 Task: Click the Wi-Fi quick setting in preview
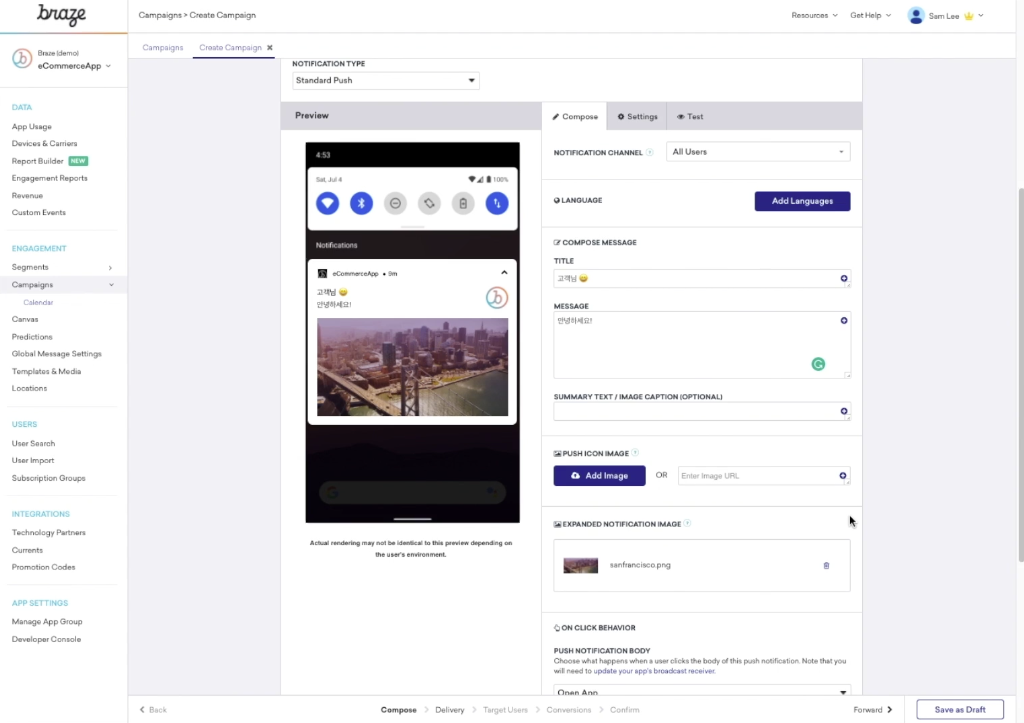[327, 203]
